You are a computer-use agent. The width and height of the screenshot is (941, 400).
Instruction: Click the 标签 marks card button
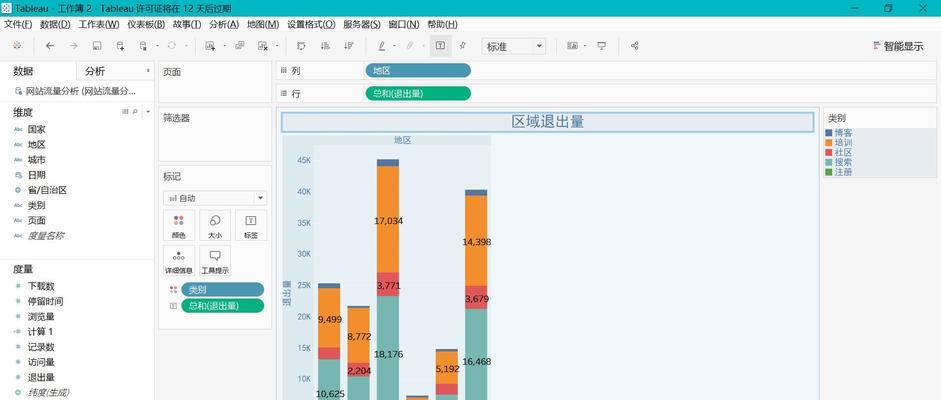pos(251,225)
